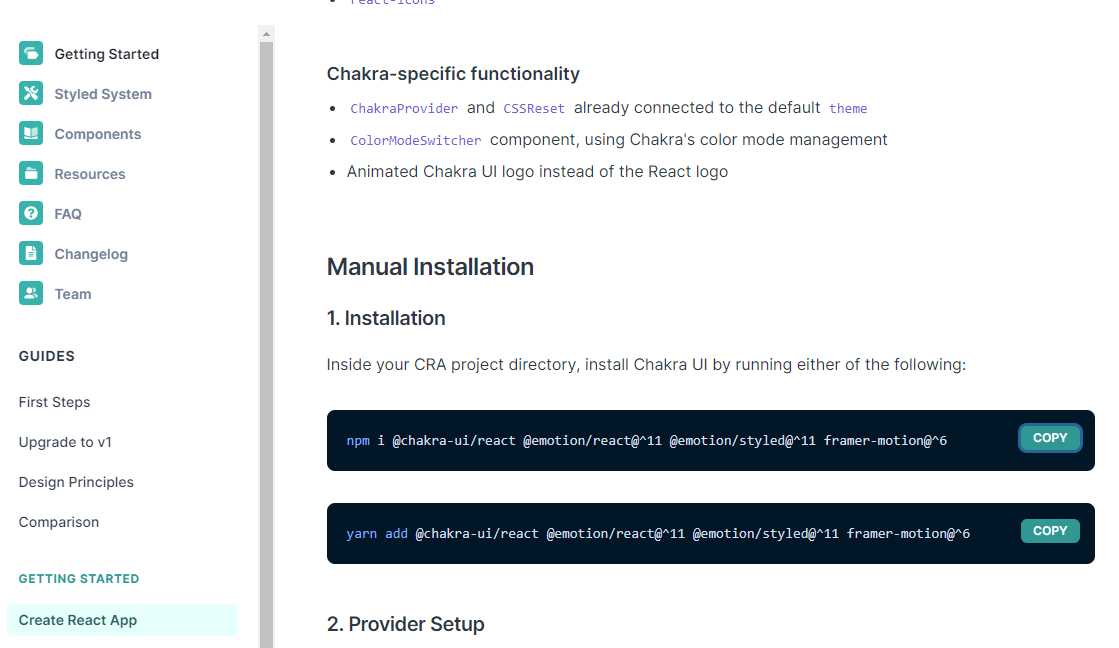Click the Styled System tools icon
1119x648 pixels.
pos(31,93)
